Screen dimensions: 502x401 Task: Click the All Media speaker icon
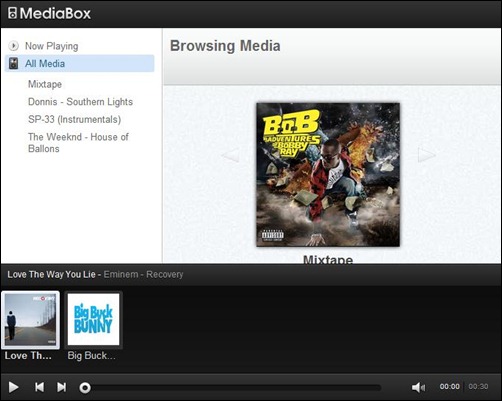coord(14,63)
